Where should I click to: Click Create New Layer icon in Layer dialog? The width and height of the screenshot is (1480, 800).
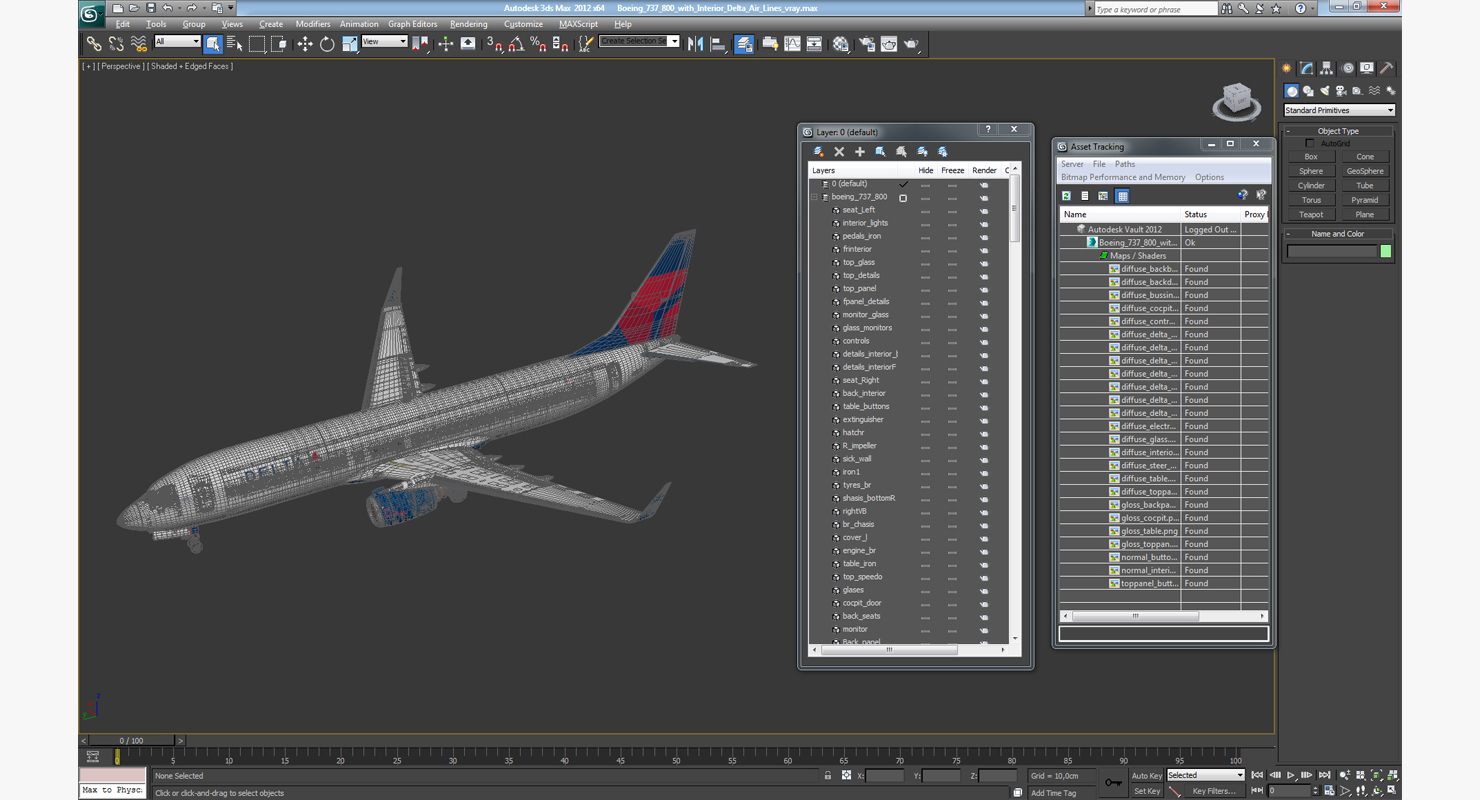click(x=818, y=152)
